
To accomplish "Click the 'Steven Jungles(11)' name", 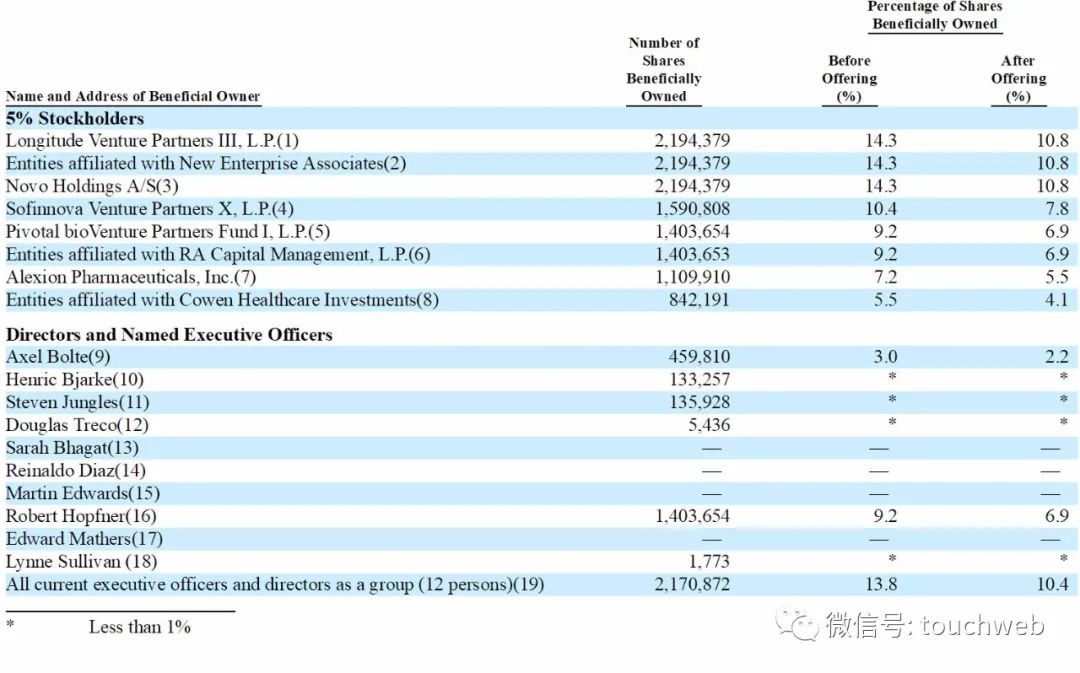I will (77, 402).
